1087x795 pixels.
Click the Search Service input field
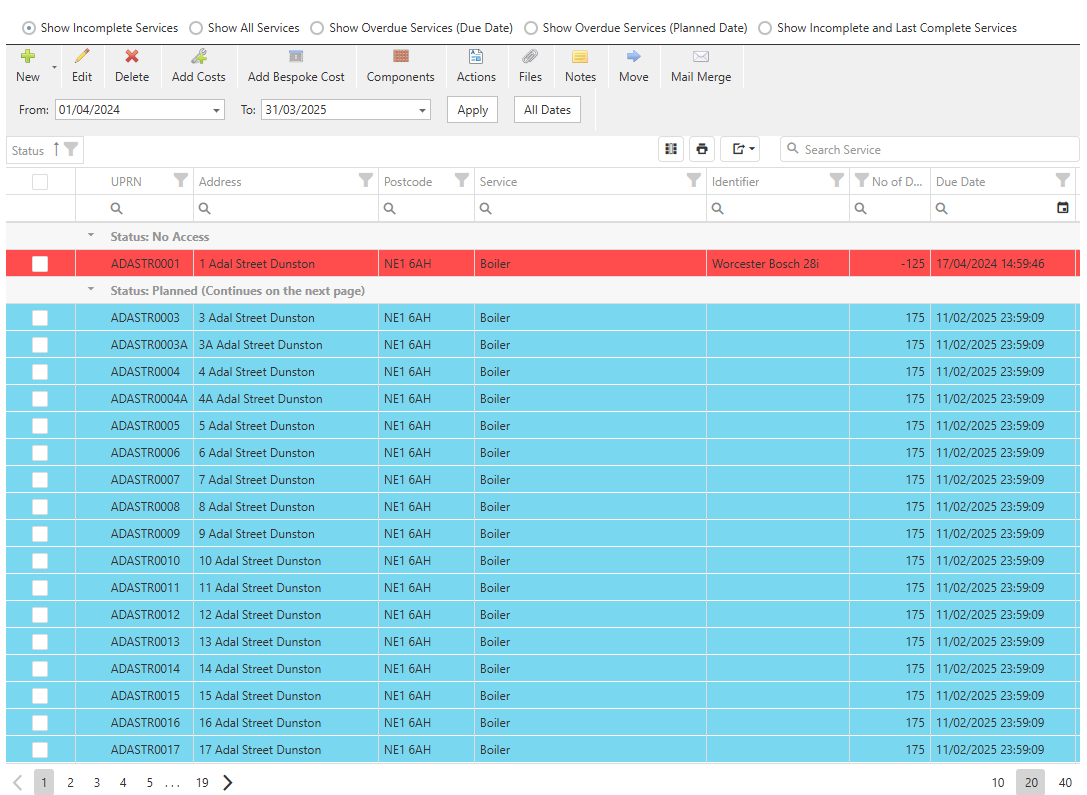tap(930, 149)
